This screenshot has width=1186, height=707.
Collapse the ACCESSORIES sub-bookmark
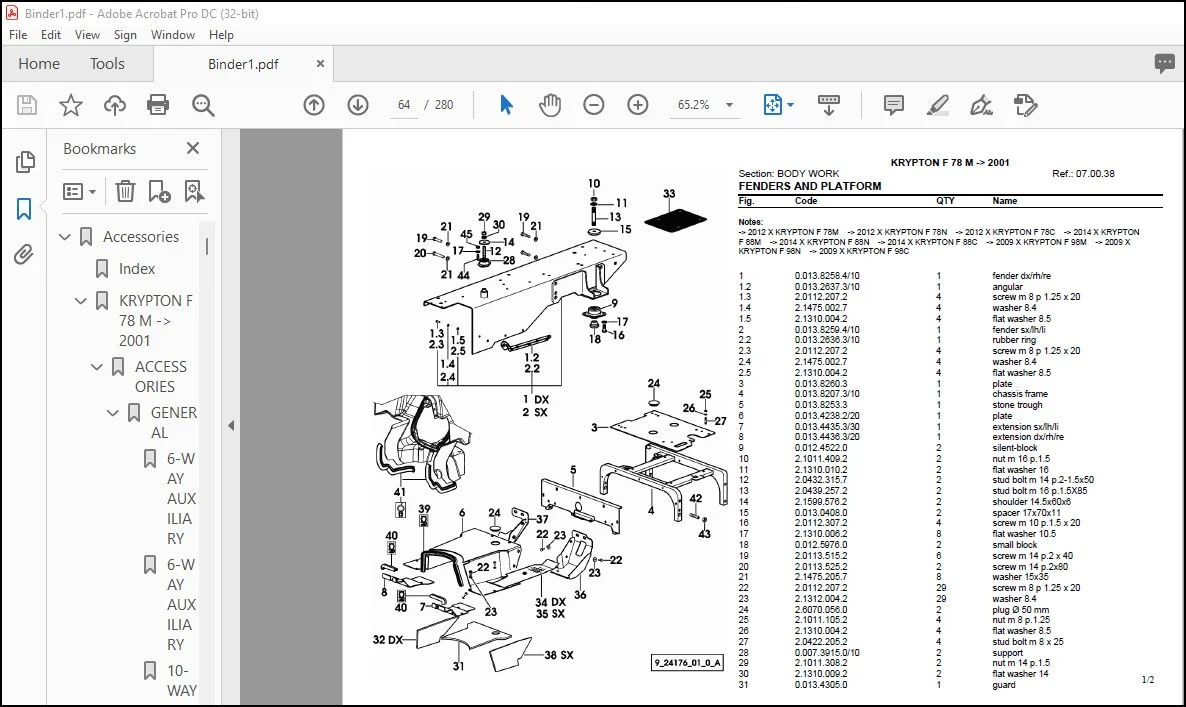(x=97, y=367)
